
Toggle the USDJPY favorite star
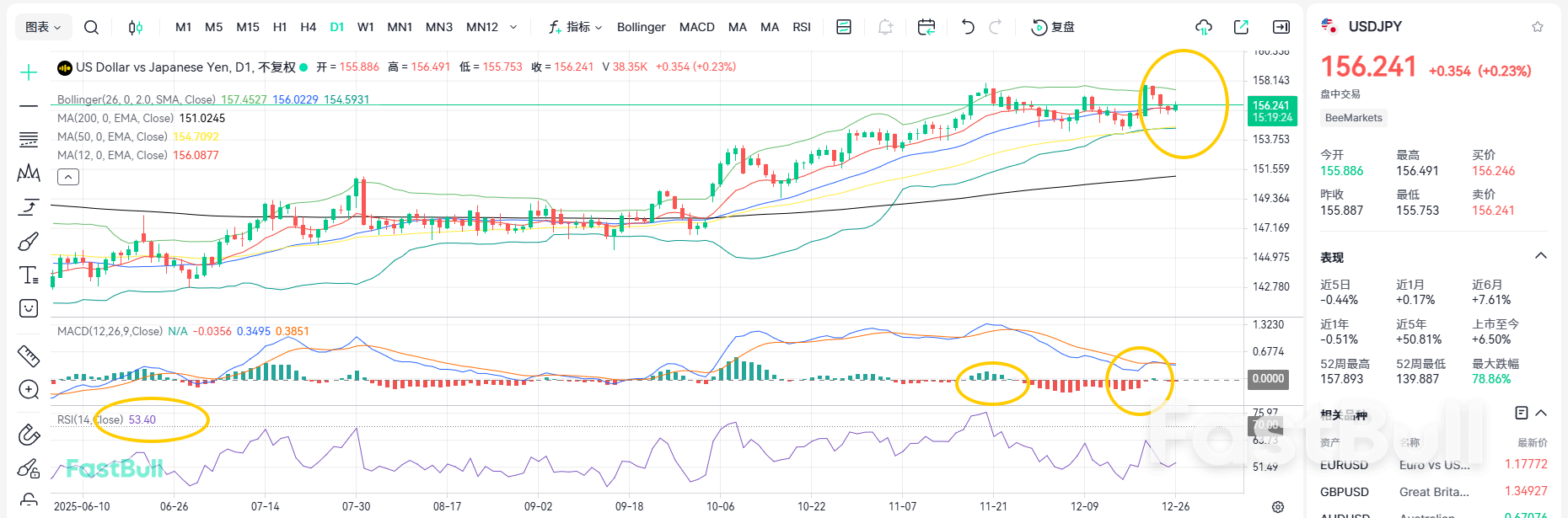coord(1538,27)
